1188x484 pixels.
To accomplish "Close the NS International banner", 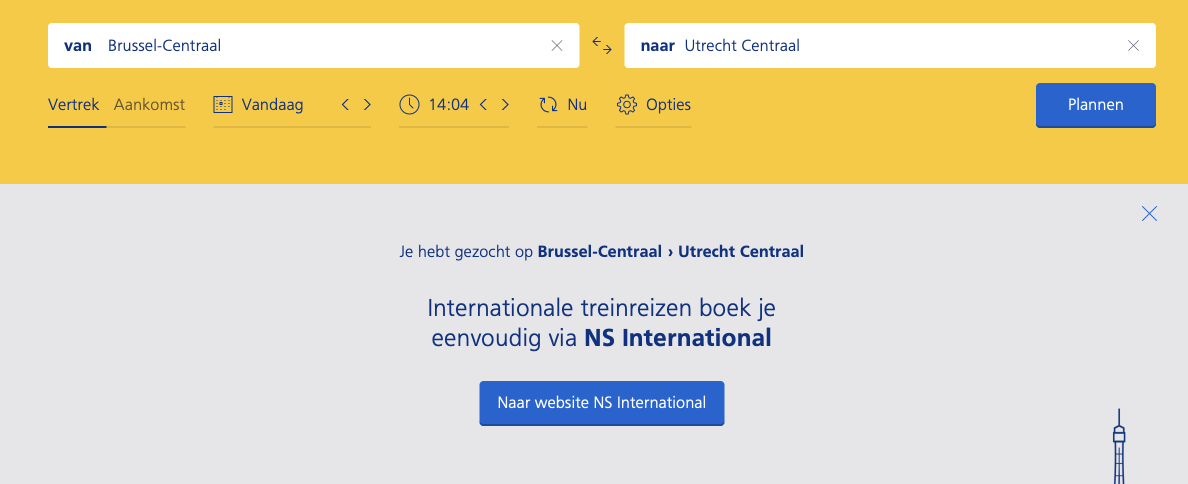I will click(x=1149, y=214).
